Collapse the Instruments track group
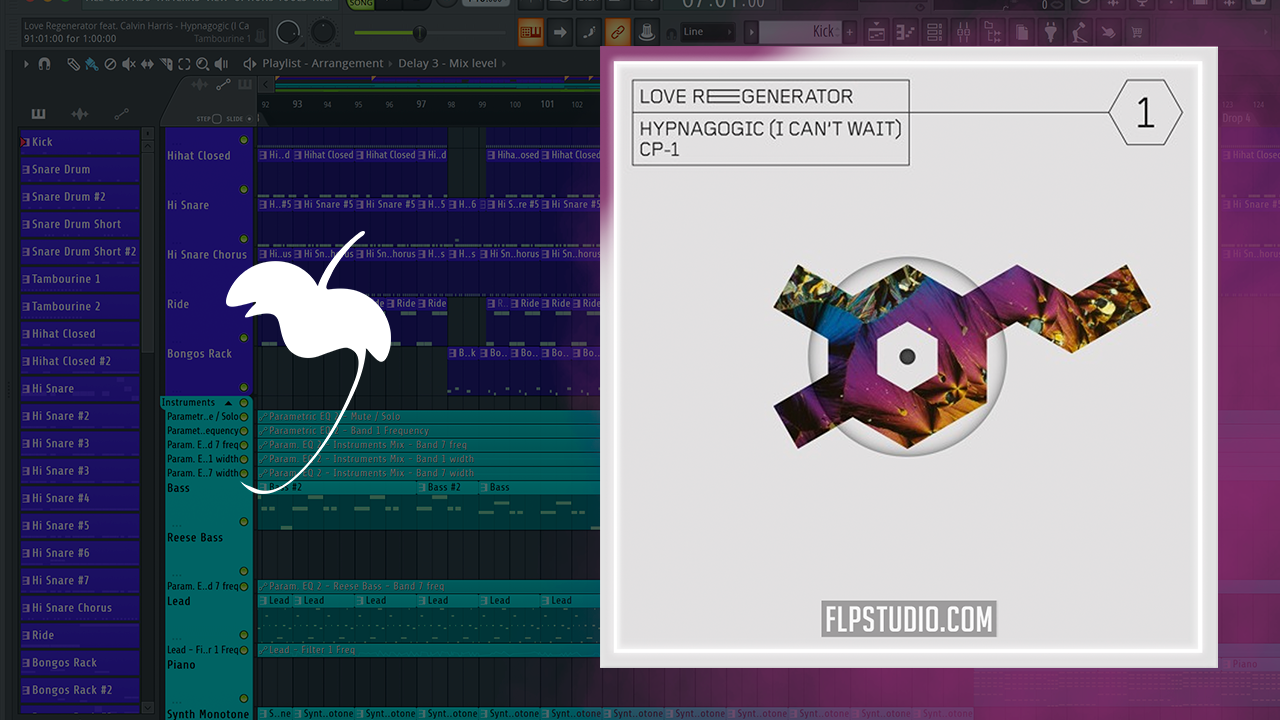Image resolution: width=1280 pixels, height=720 pixels. coord(226,403)
